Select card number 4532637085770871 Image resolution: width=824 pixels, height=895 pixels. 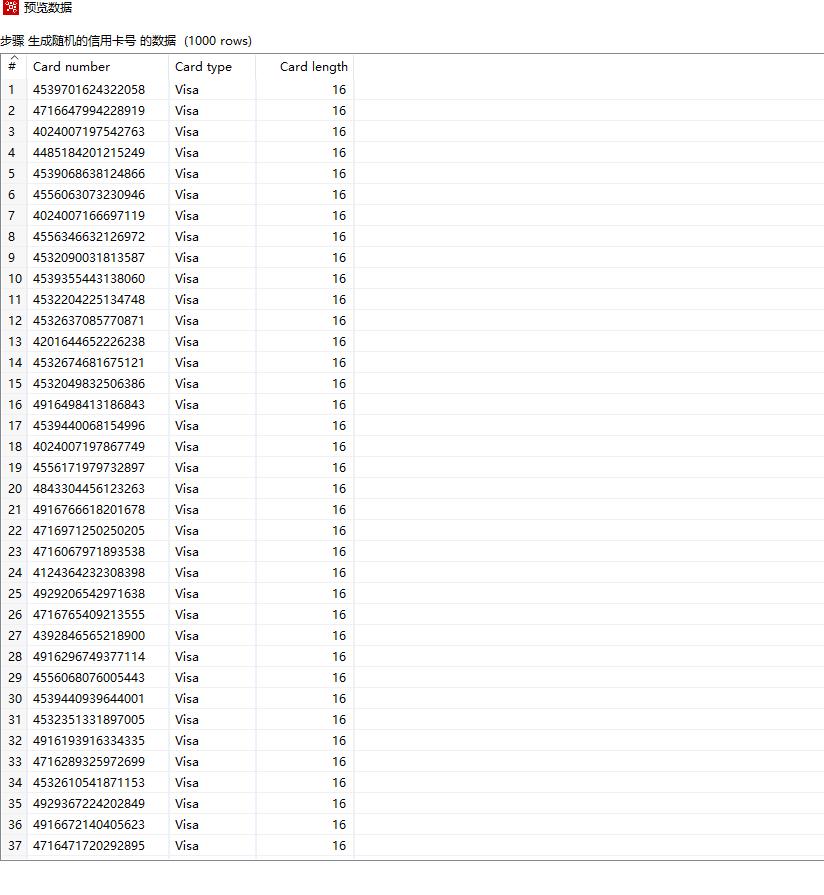(x=89, y=321)
